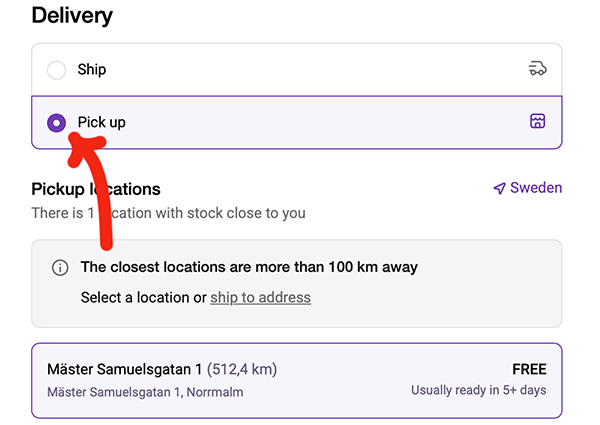The width and height of the screenshot is (600, 425).
Task: Click the info circle icon in notice
Action: pos(60,268)
